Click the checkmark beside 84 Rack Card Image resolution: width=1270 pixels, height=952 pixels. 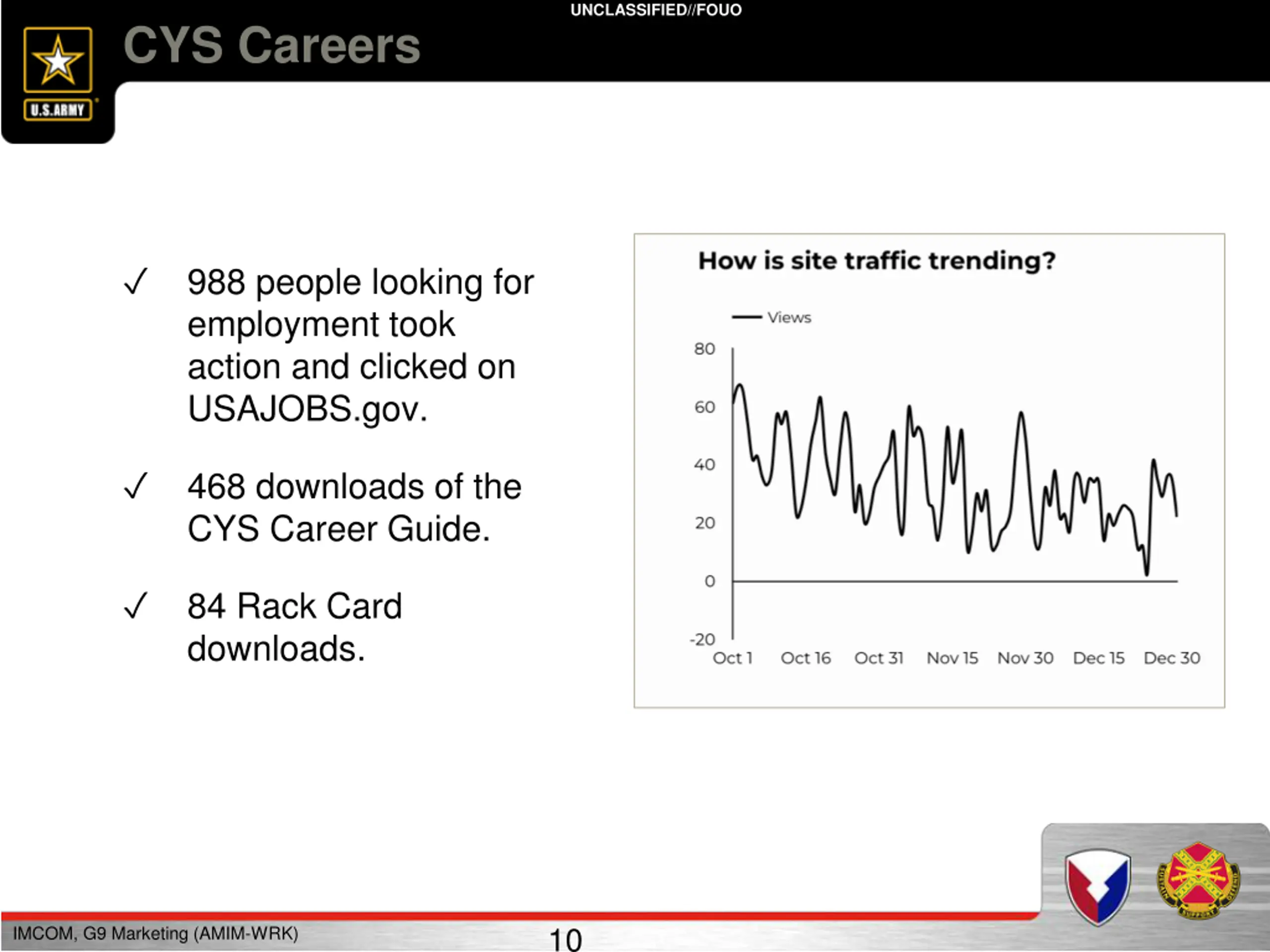[136, 605]
